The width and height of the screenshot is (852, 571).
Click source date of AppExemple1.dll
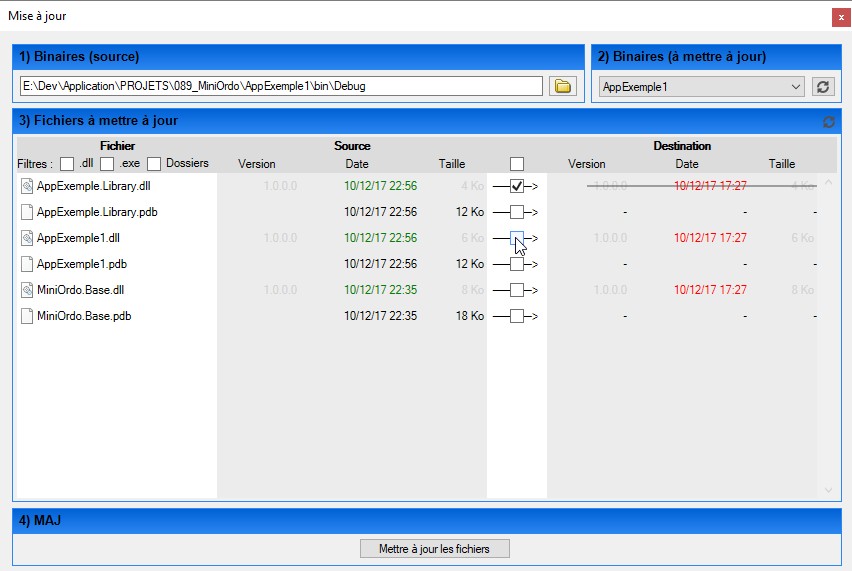pos(380,238)
